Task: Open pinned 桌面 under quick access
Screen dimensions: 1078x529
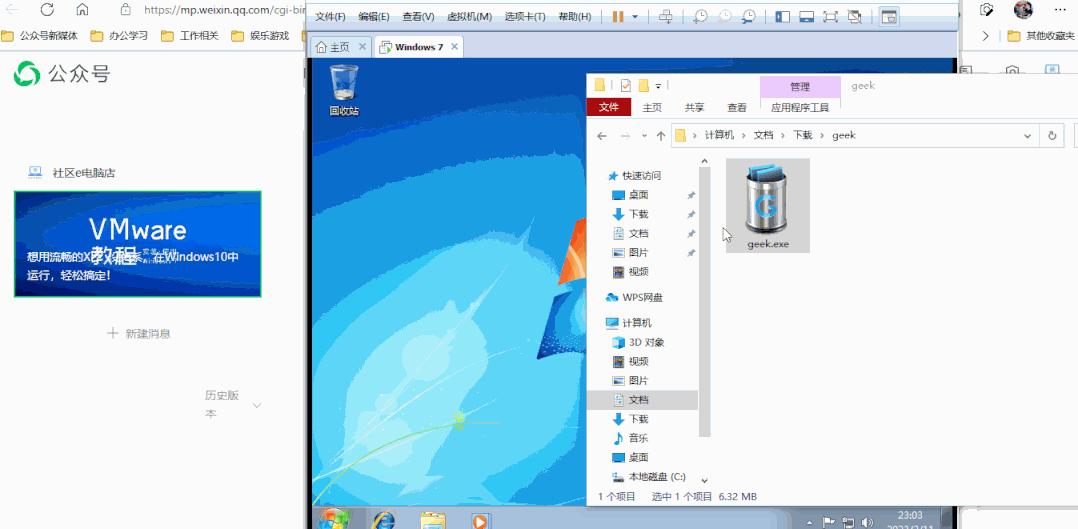Action: tap(641, 195)
